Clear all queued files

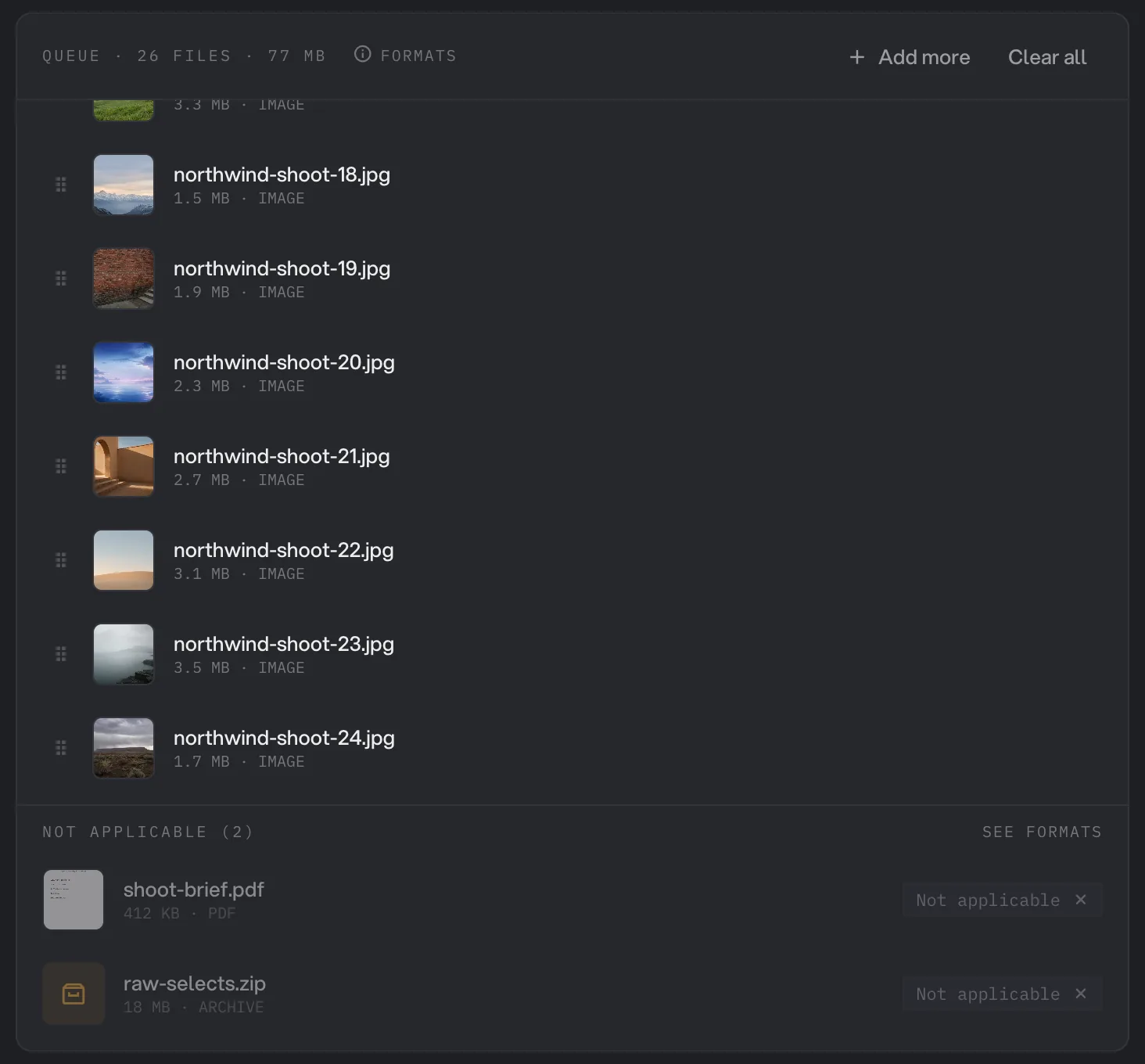[1047, 57]
